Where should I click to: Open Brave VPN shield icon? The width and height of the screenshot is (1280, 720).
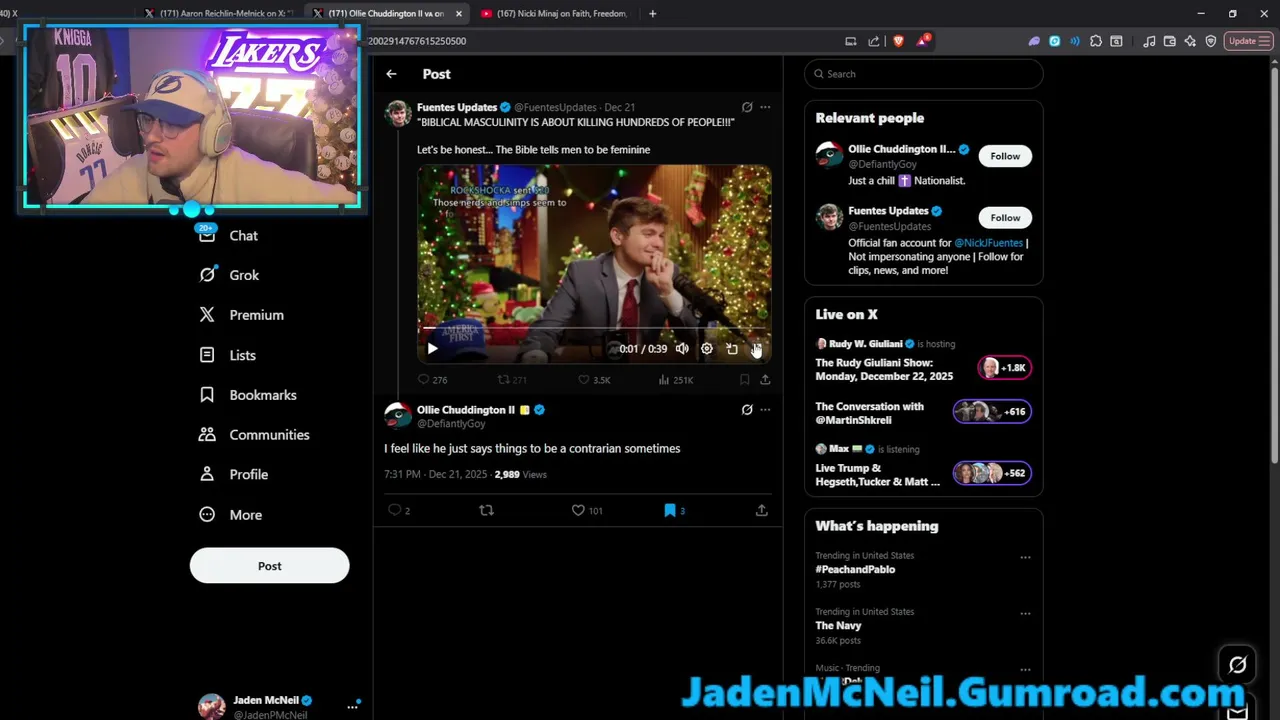1211,41
